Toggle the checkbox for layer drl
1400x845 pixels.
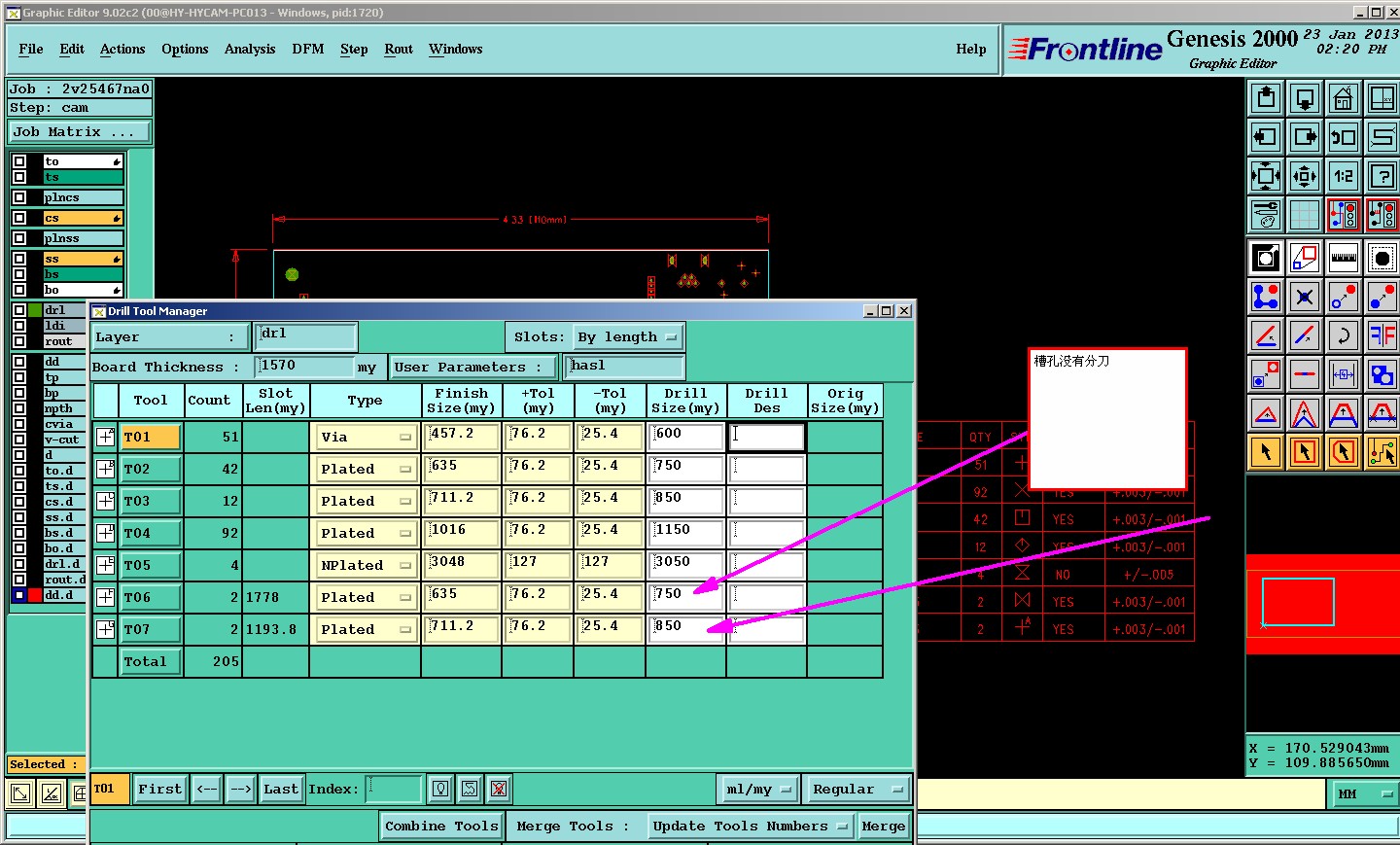pos(19,310)
